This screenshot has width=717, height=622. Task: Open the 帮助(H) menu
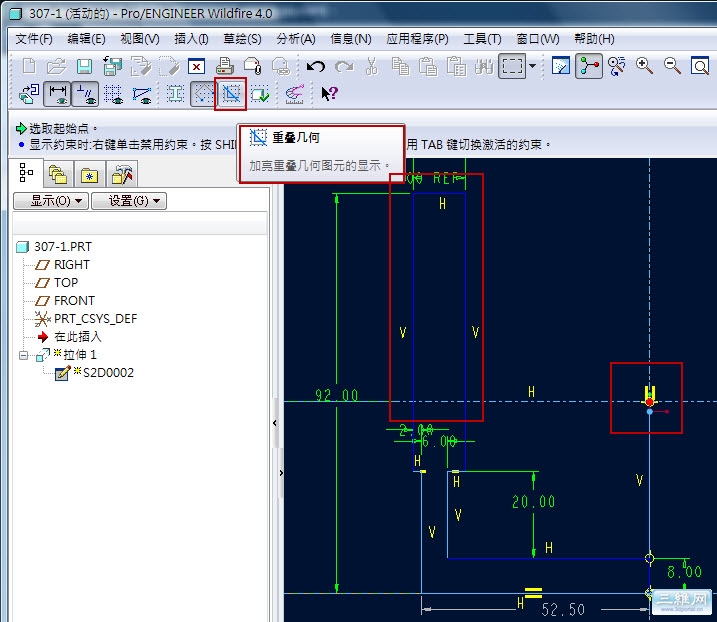(x=594, y=39)
